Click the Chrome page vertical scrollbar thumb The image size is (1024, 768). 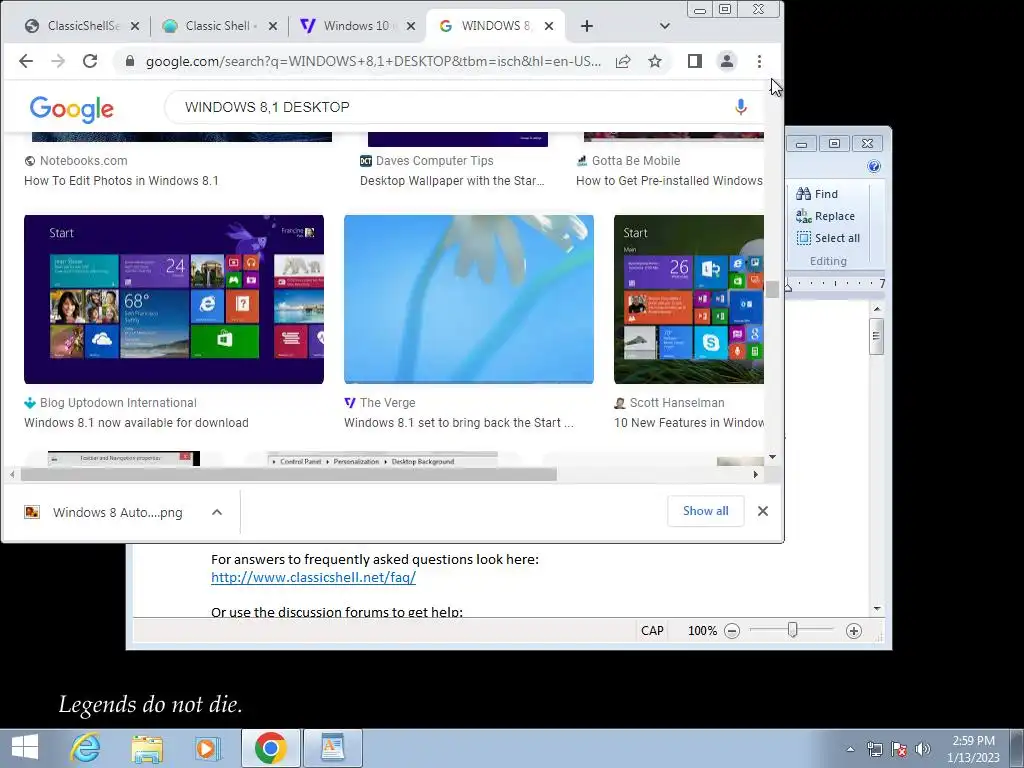click(773, 289)
